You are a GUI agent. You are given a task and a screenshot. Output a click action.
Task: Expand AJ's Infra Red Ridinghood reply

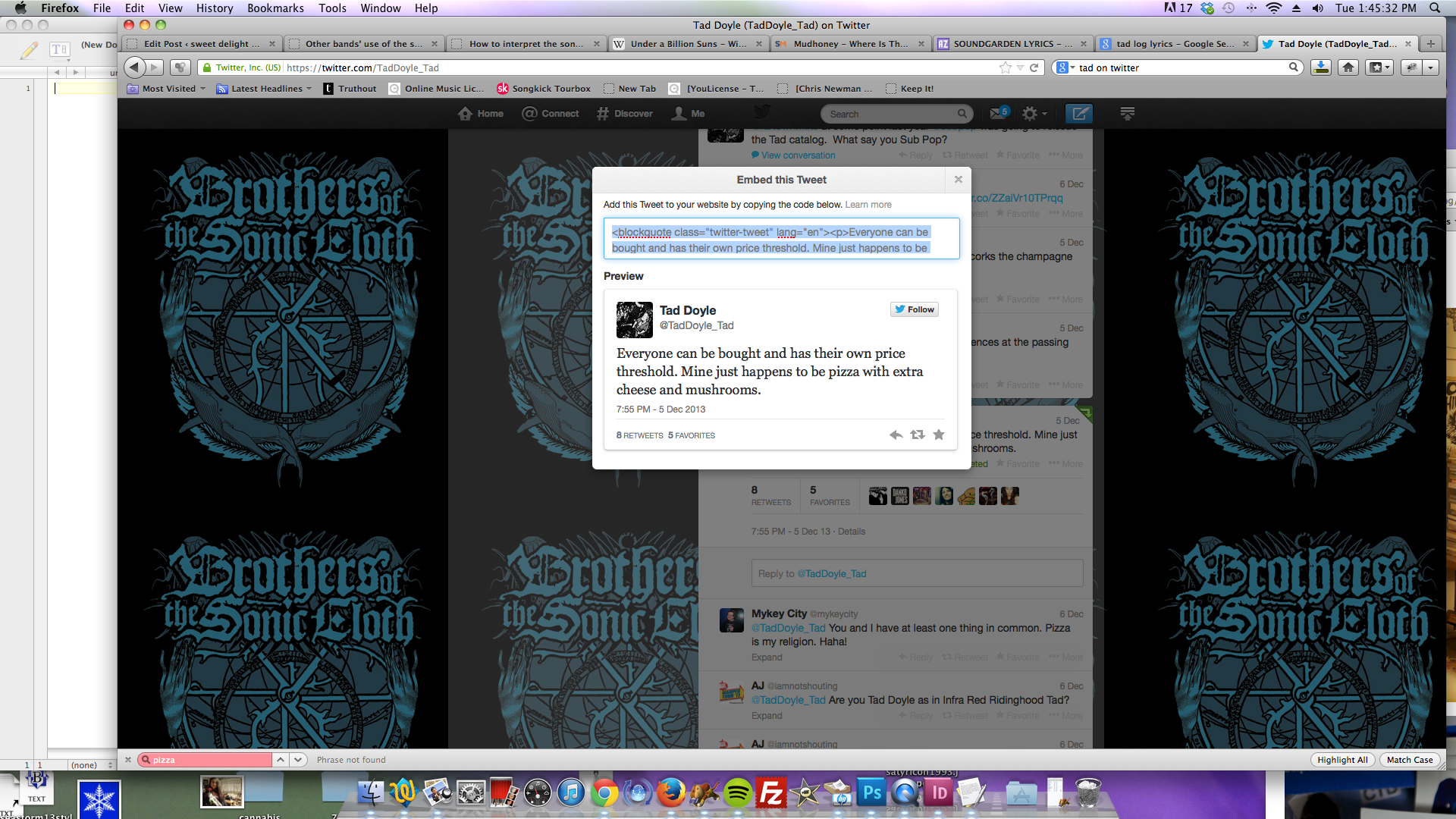point(767,716)
